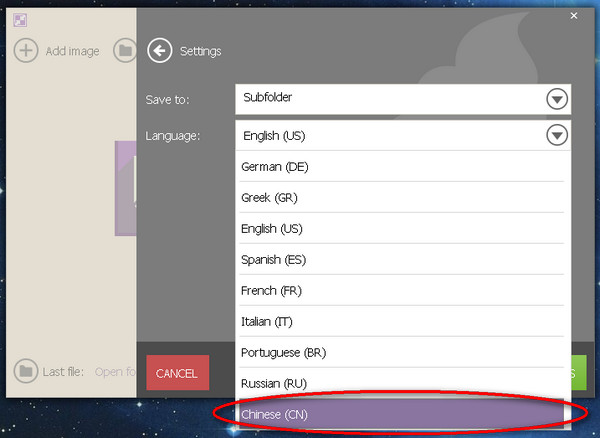
Task: Click the back arrow beside Settings
Action: (x=160, y=50)
